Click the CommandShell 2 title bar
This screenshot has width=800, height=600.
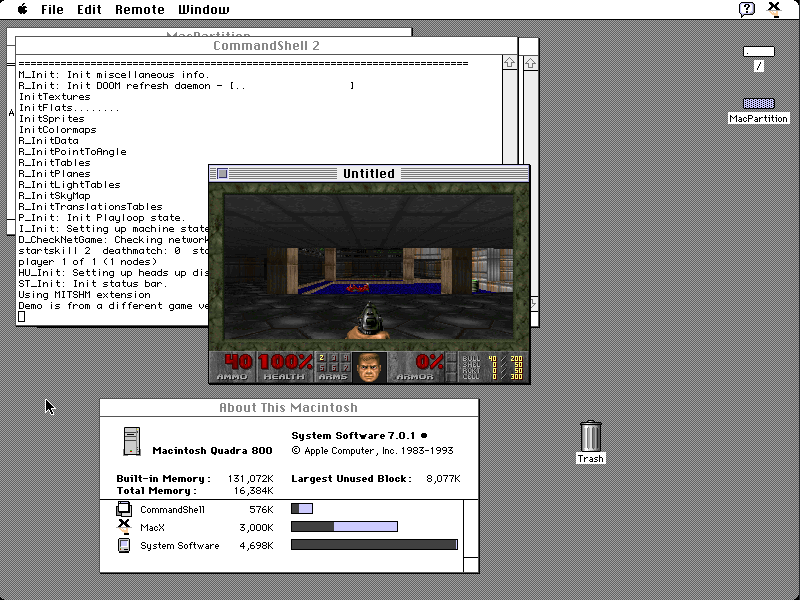click(x=266, y=46)
